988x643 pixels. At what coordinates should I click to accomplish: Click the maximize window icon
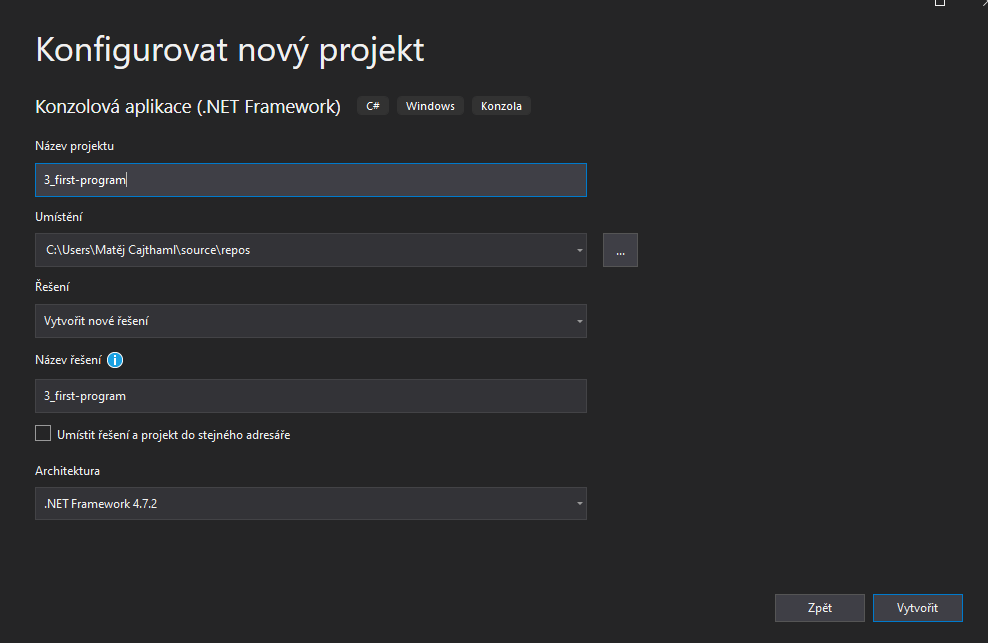[939, 3]
